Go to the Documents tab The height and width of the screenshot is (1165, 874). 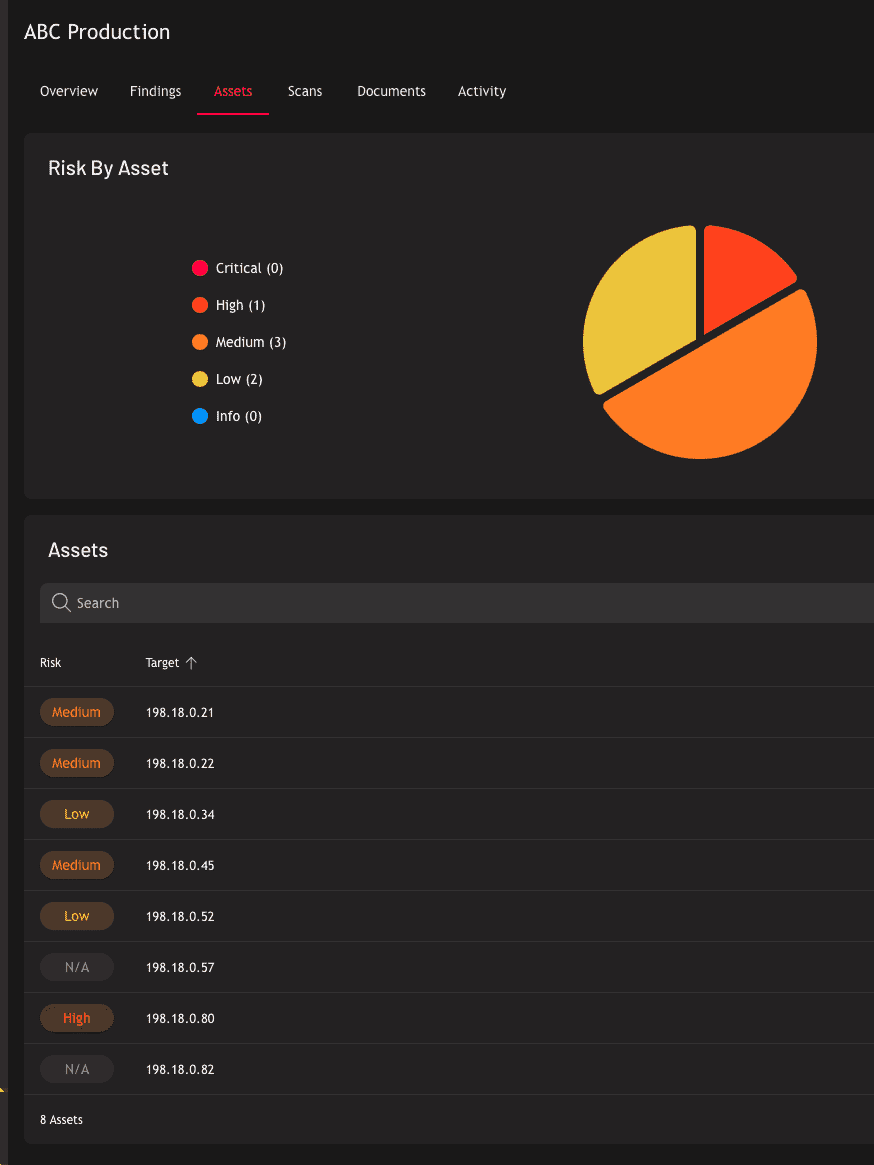click(x=391, y=91)
